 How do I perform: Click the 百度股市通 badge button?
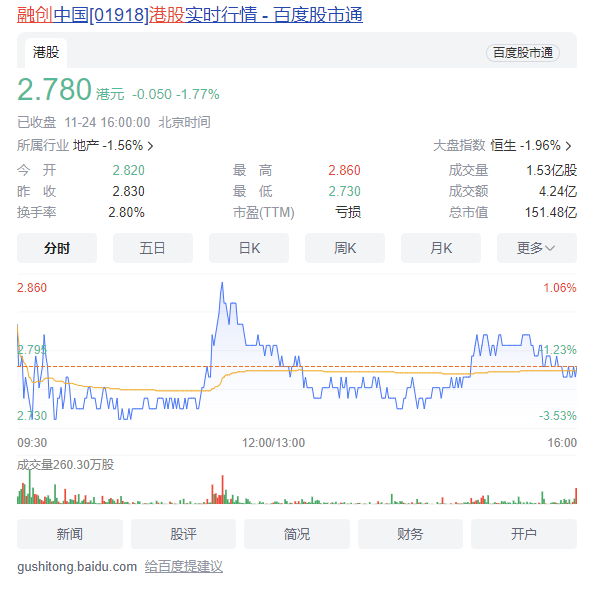click(x=523, y=53)
